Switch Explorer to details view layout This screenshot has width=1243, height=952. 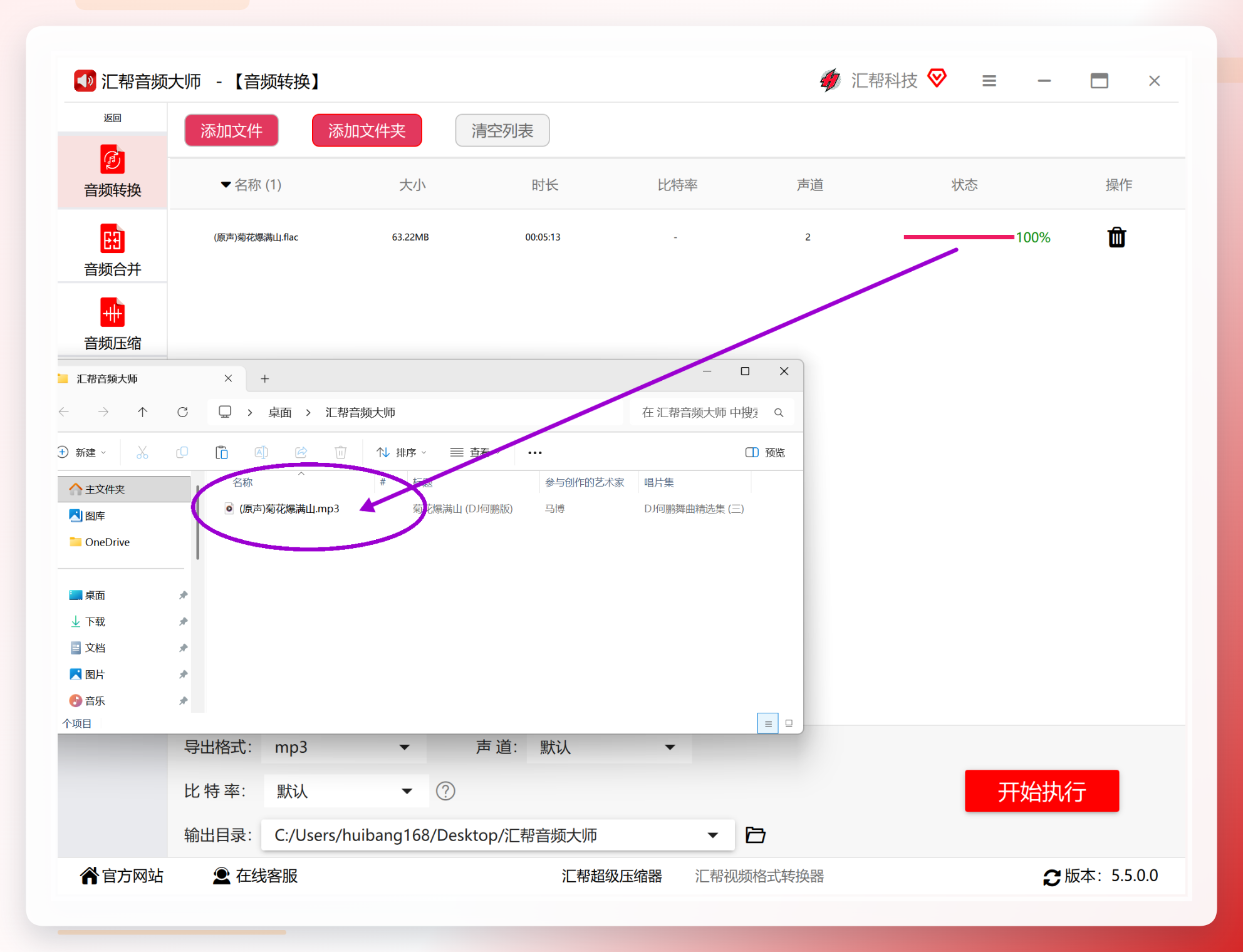coord(768,723)
